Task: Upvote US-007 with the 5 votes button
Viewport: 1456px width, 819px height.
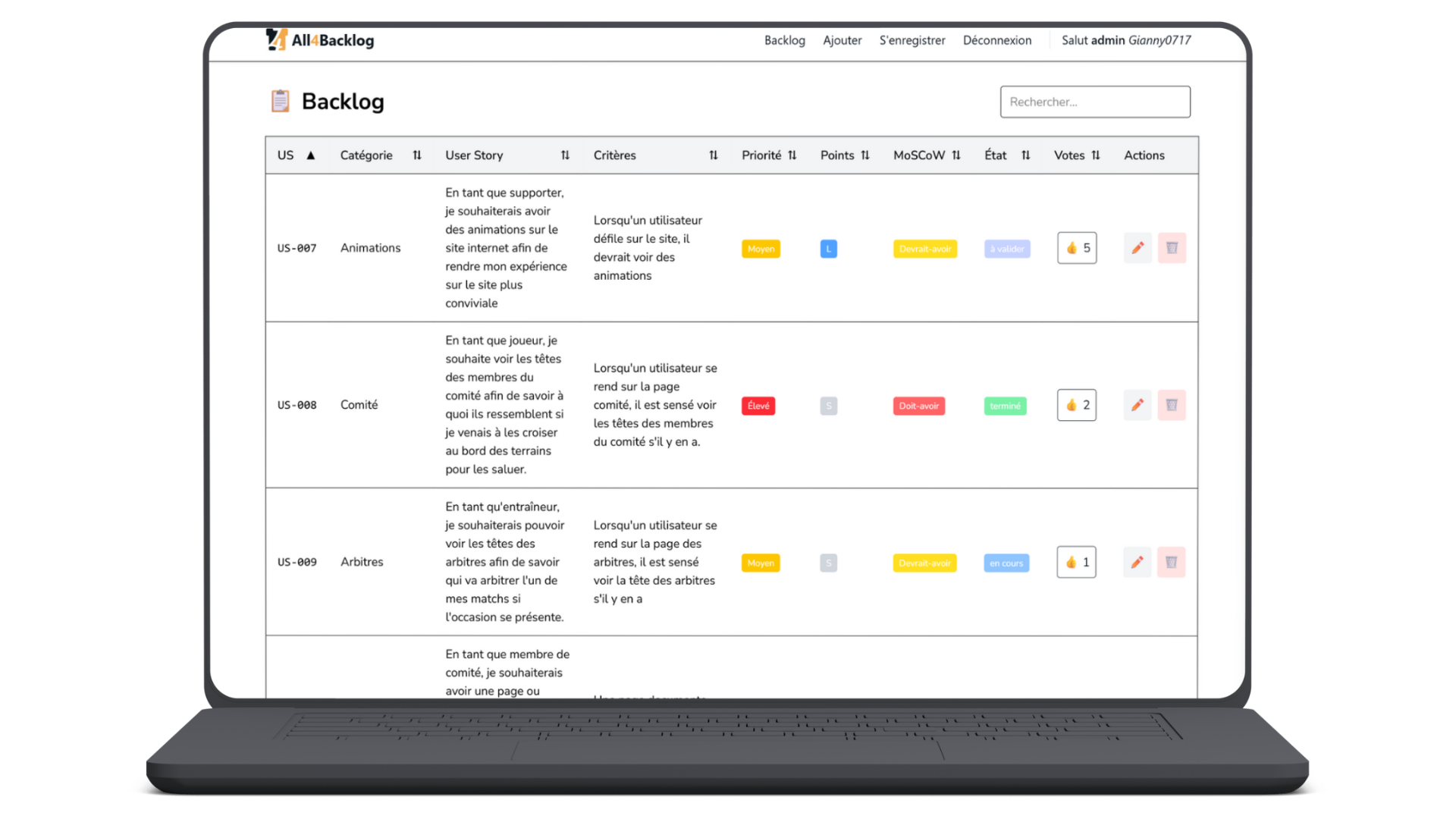Action: coord(1077,248)
